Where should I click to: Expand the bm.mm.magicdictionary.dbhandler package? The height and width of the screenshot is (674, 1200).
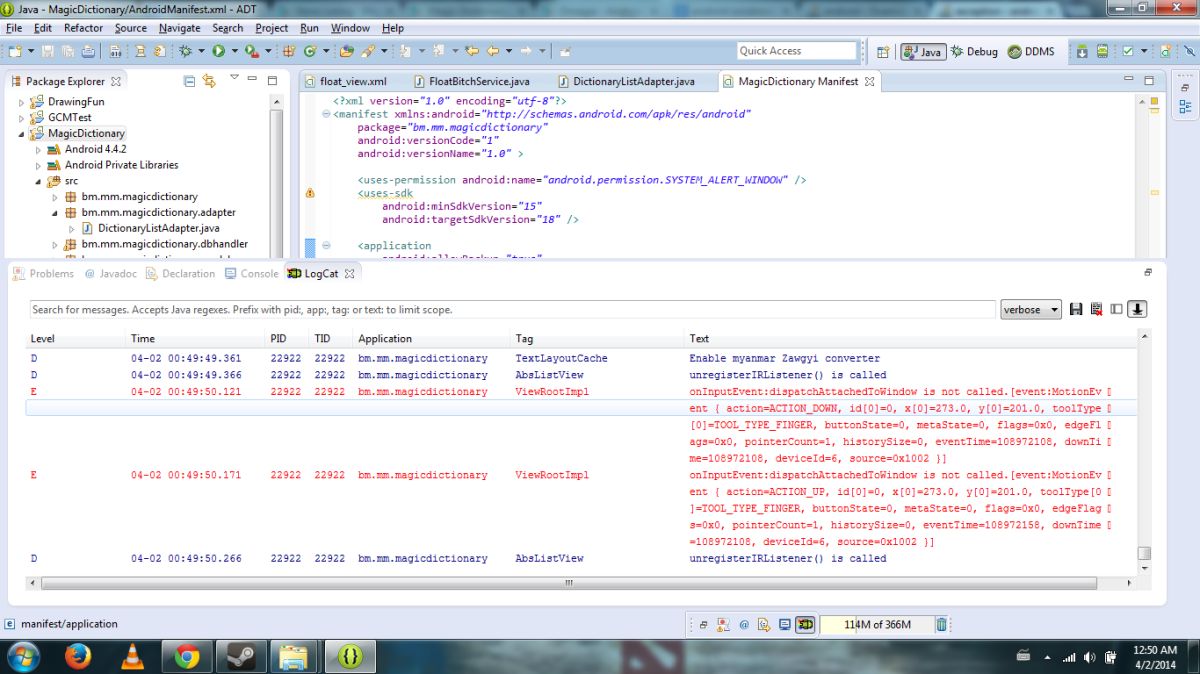[55, 245]
